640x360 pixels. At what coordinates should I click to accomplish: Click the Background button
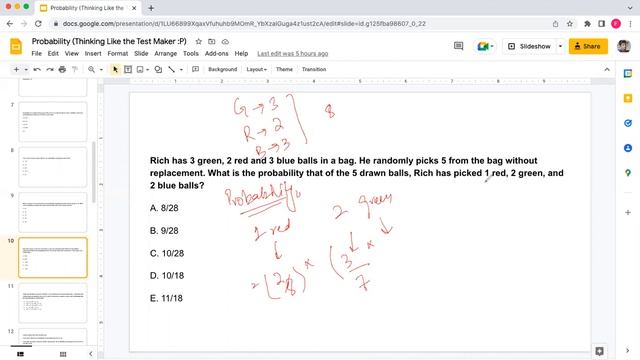pos(222,69)
